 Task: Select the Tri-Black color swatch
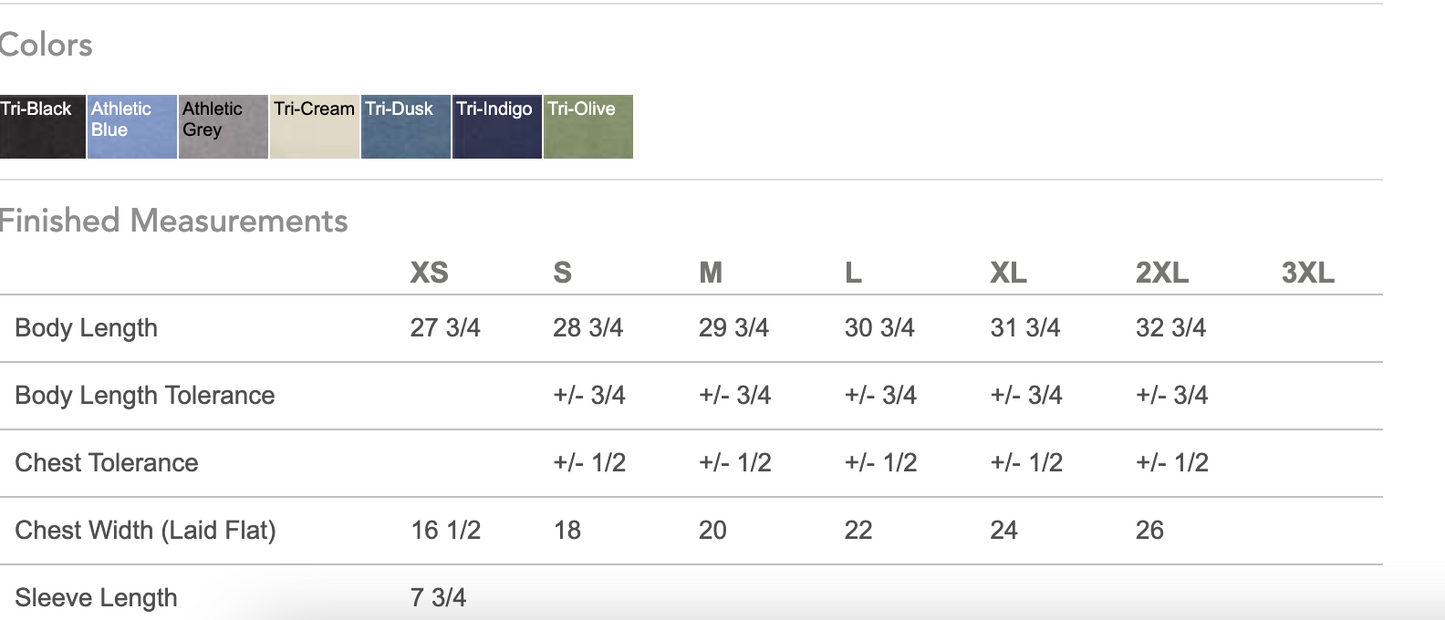(x=42, y=127)
